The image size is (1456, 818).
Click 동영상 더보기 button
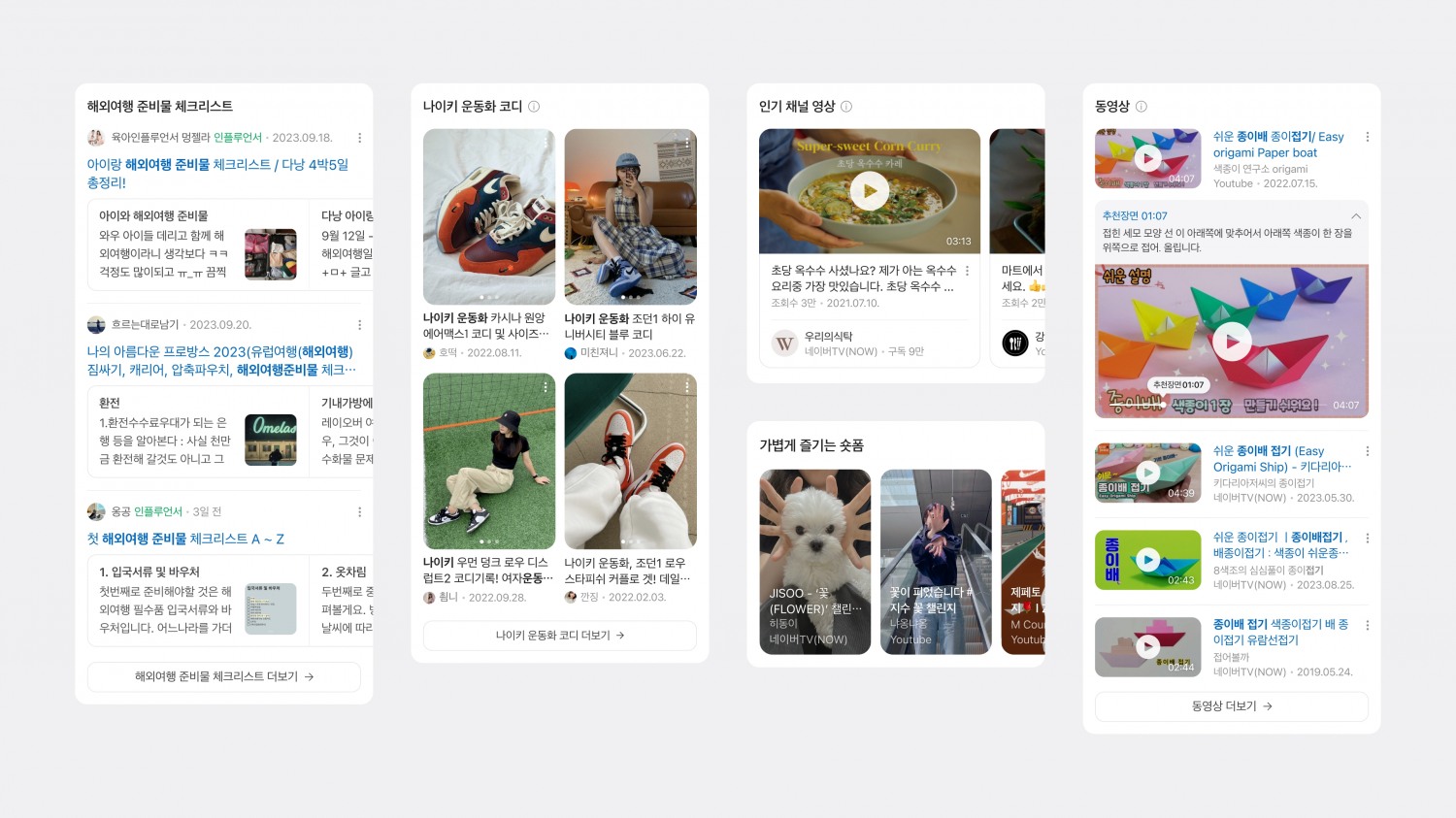coord(1232,706)
